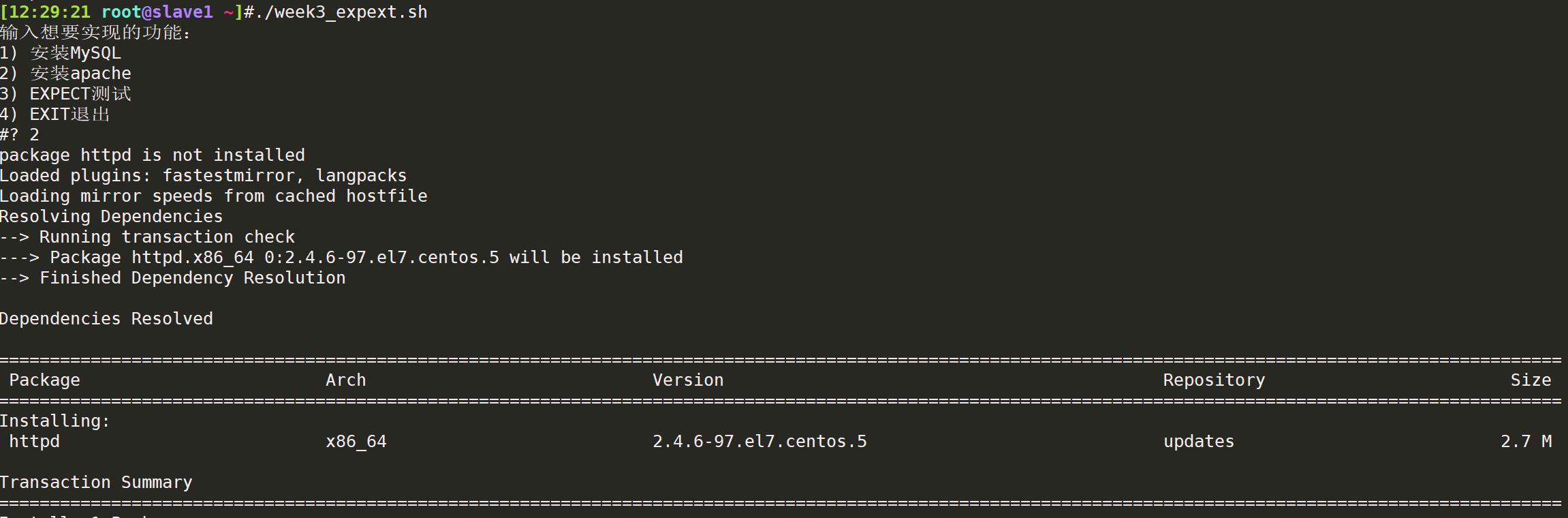Click the root@slave1 prompt text
1568x518 pixels.
(x=157, y=12)
